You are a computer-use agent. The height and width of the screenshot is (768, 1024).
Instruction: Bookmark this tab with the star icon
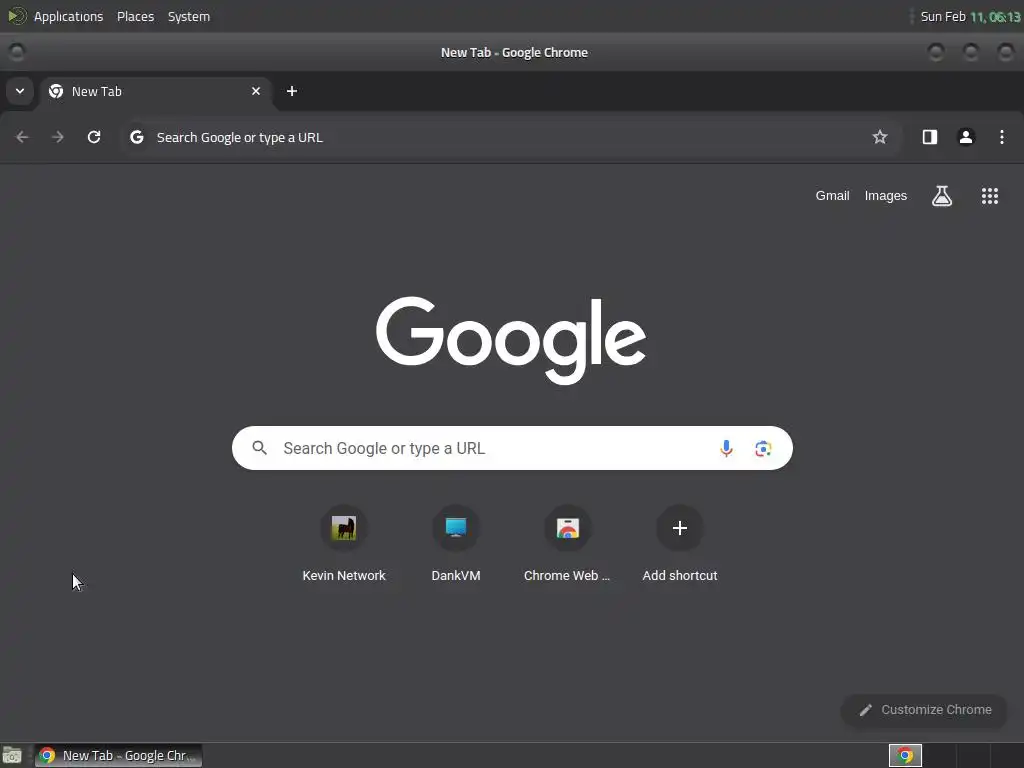tap(880, 137)
